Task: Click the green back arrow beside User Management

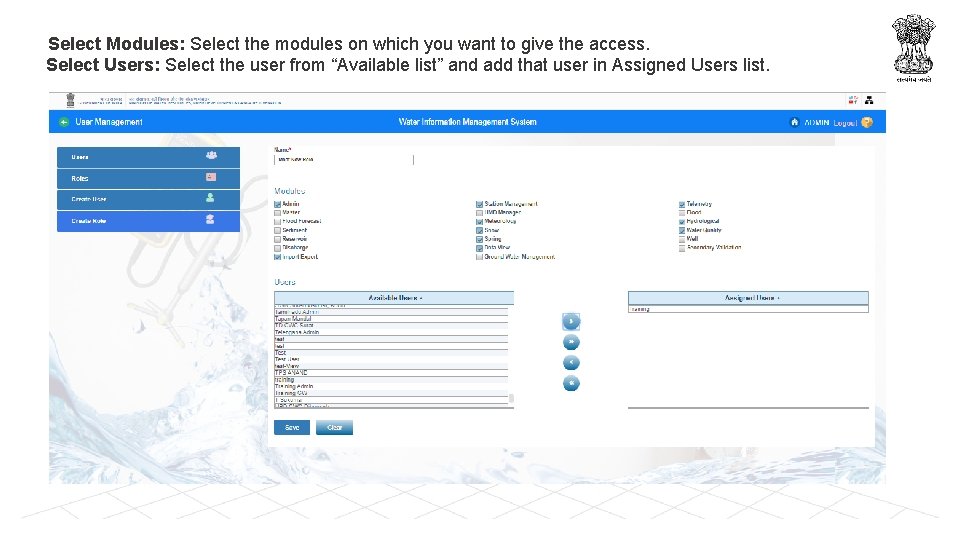Action: (x=64, y=122)
